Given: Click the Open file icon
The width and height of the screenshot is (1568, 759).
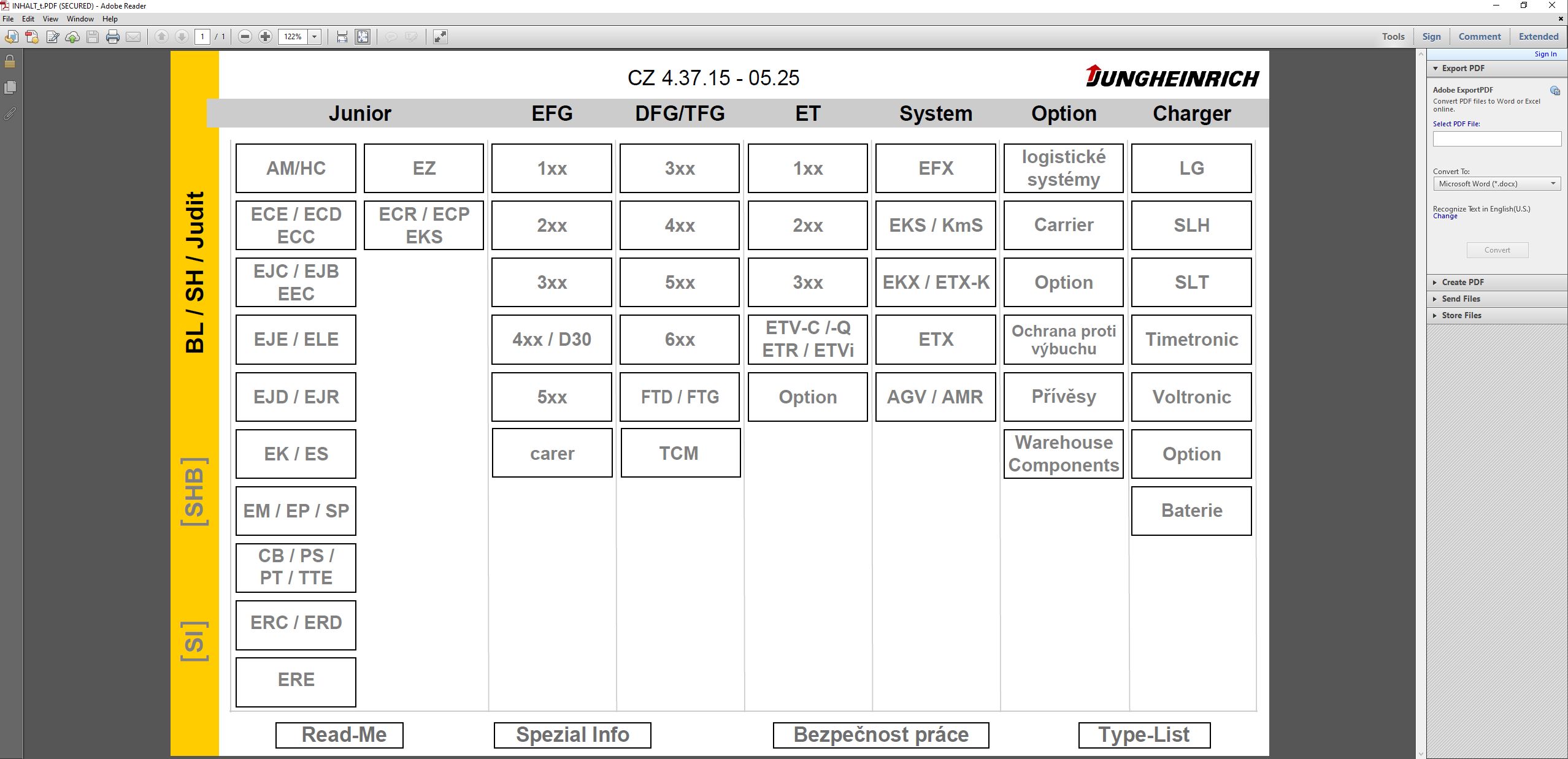Looking at the screenshot, I should (11, 37).
